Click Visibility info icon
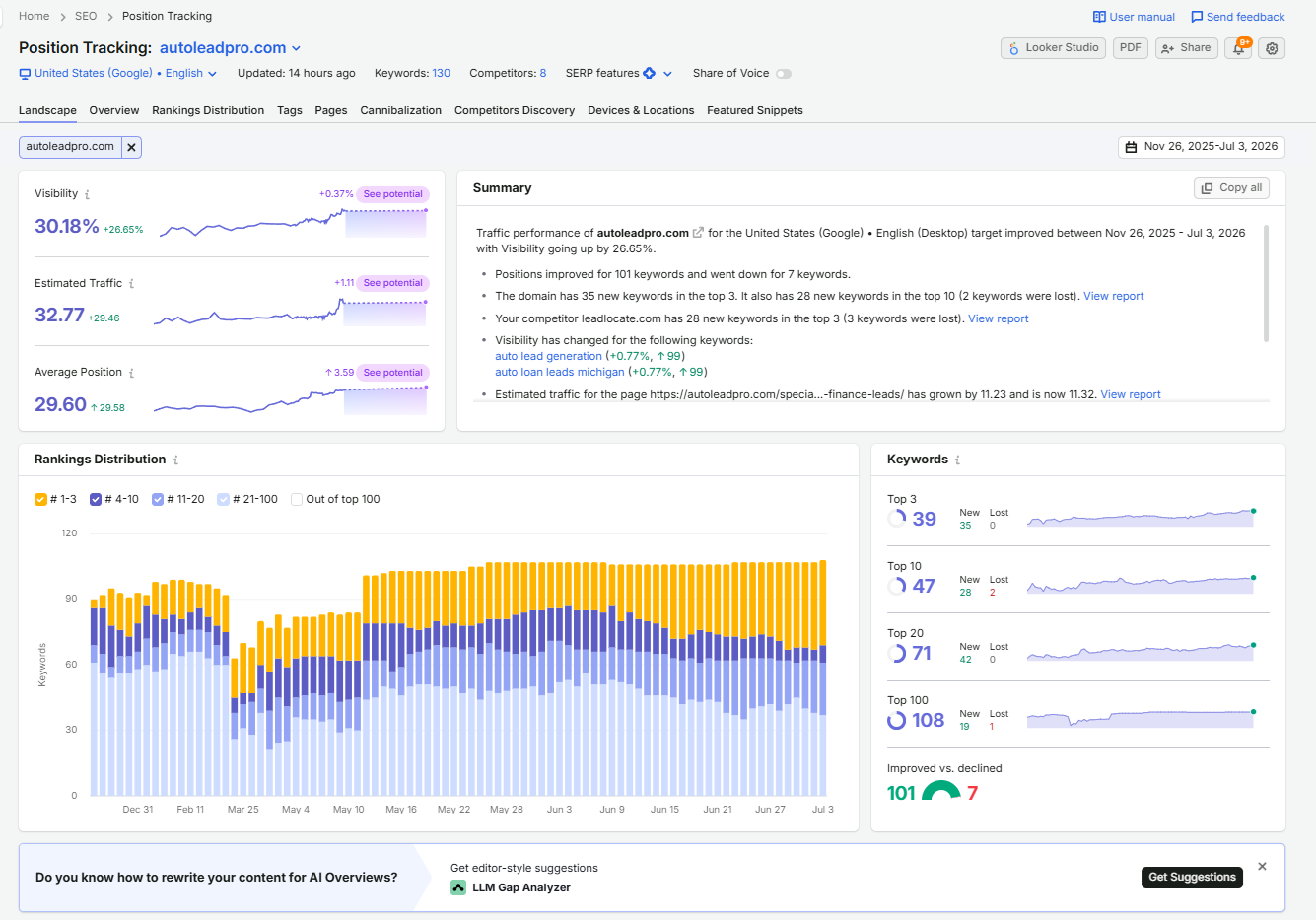The image size is (1316, 920). coord(87,195)
